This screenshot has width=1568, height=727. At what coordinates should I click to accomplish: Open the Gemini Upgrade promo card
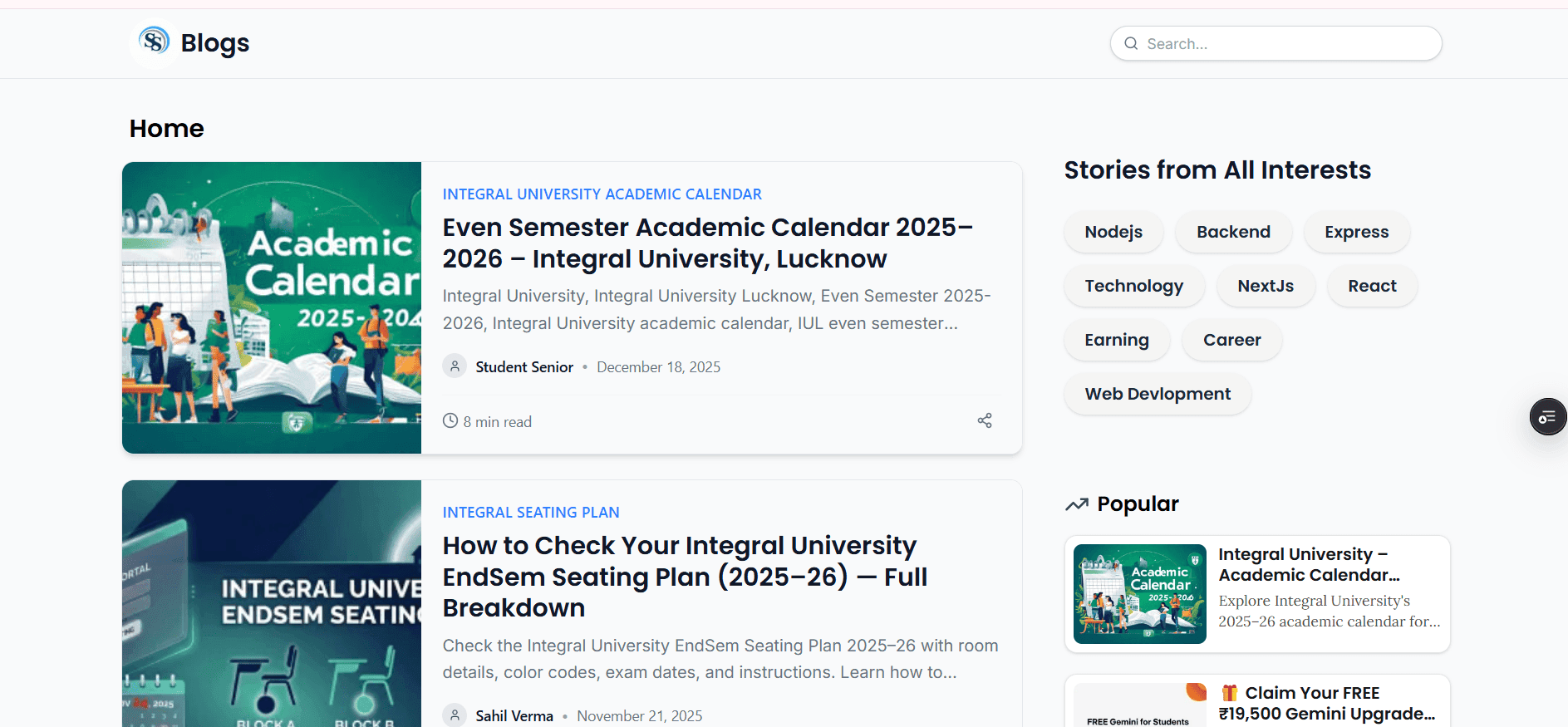(1256, 702)
